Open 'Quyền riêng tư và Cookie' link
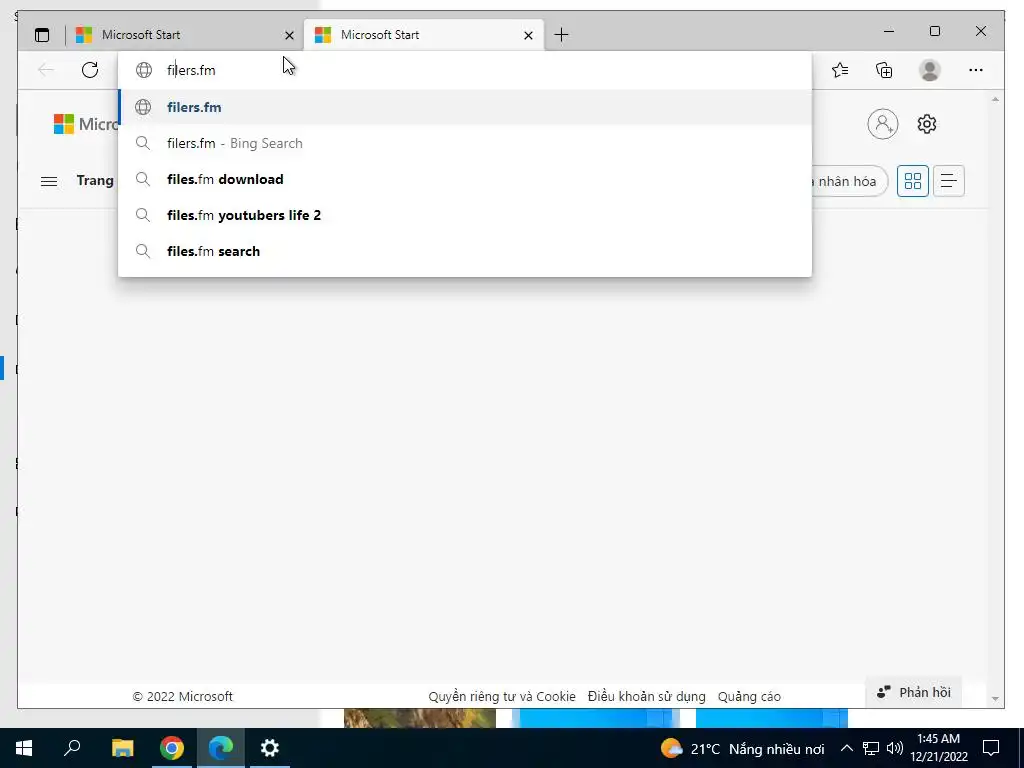 click(502, 696)
